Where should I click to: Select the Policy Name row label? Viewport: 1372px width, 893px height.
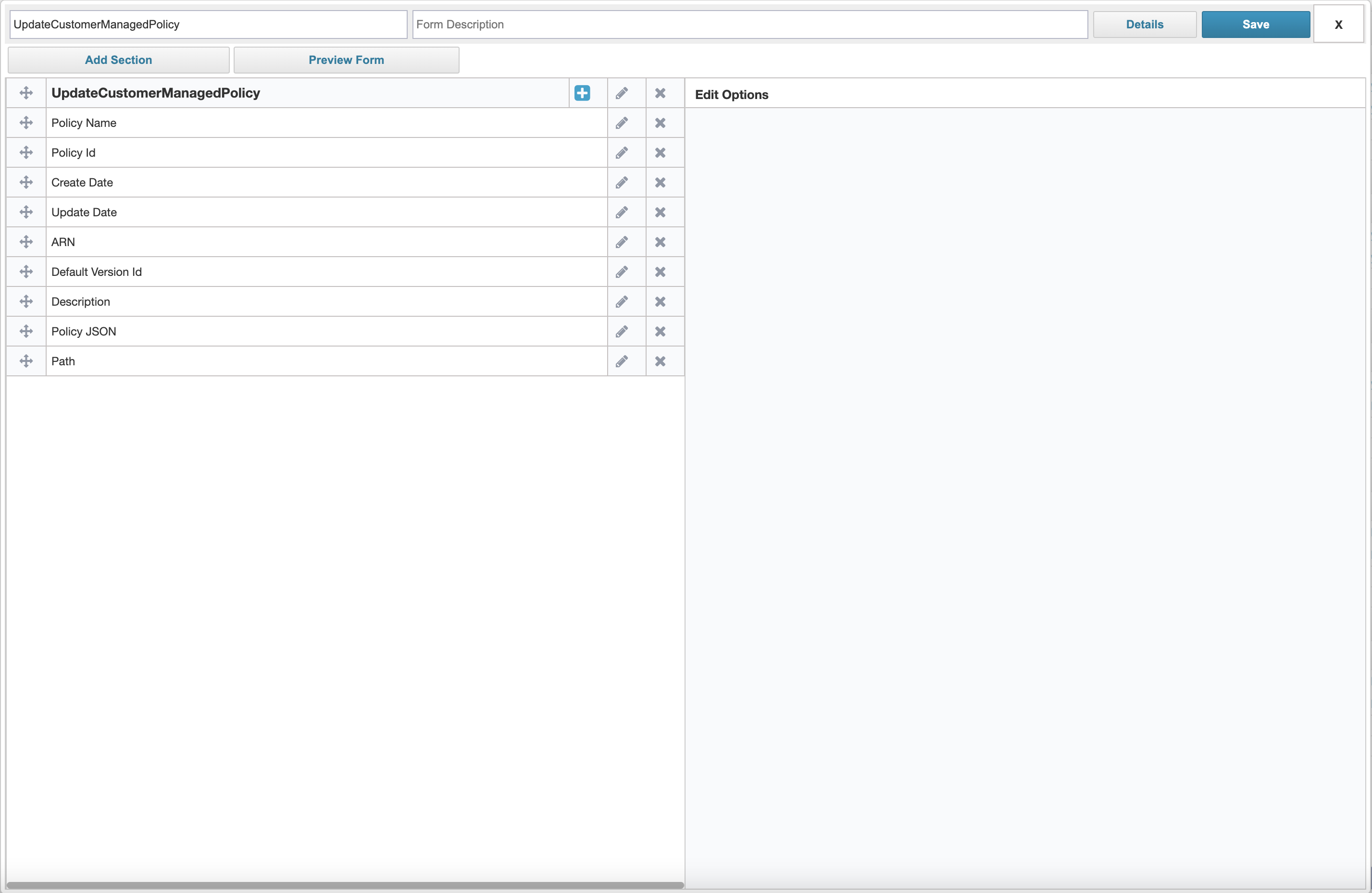pos(84,123)
